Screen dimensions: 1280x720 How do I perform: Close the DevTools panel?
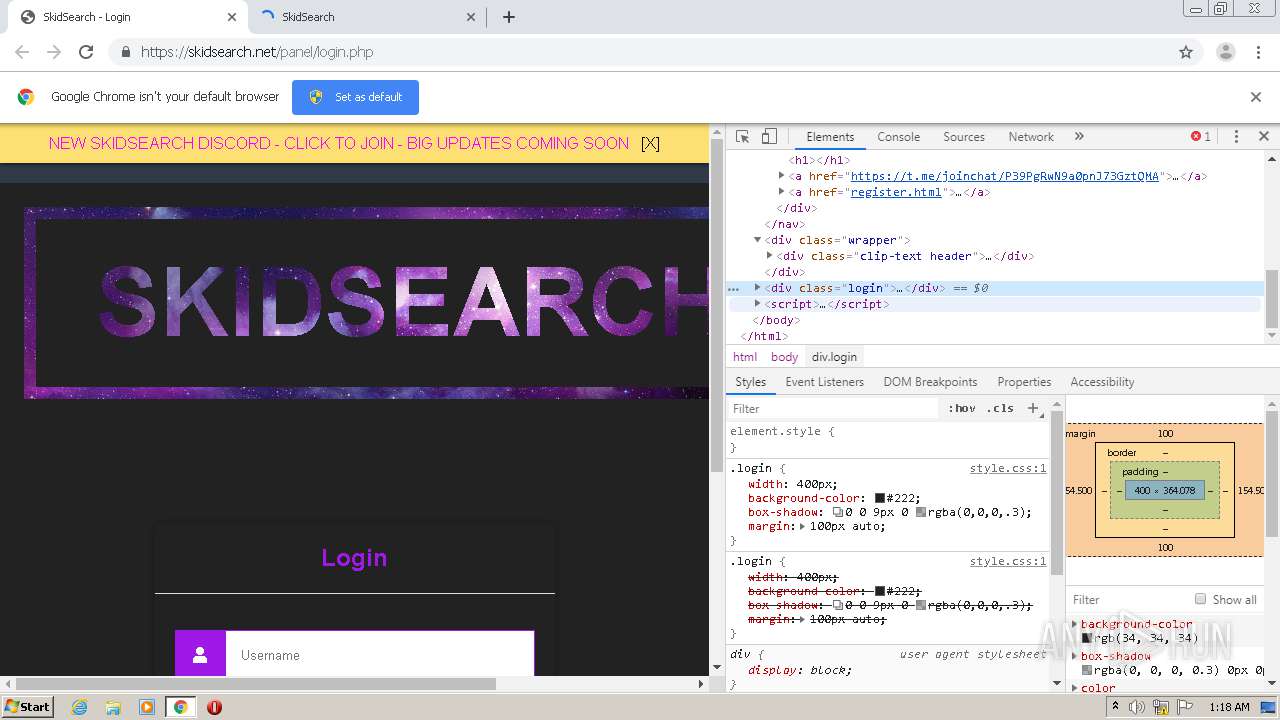point(1263,137)
